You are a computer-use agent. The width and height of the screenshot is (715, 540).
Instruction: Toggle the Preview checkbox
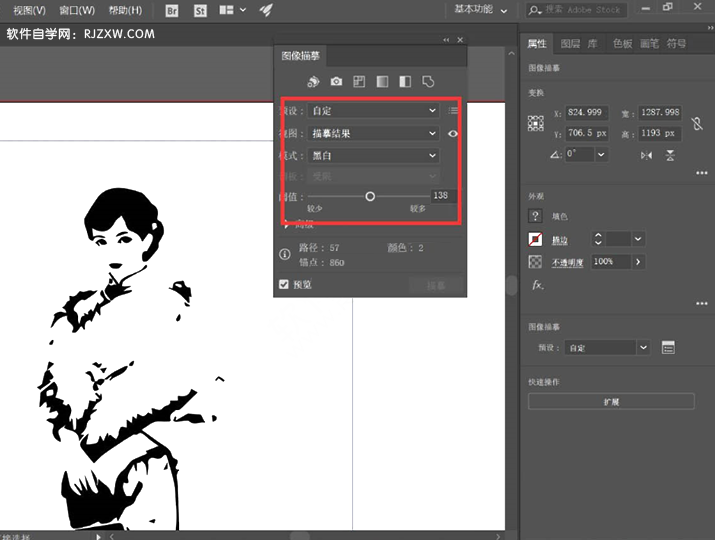tap(284, 284)
